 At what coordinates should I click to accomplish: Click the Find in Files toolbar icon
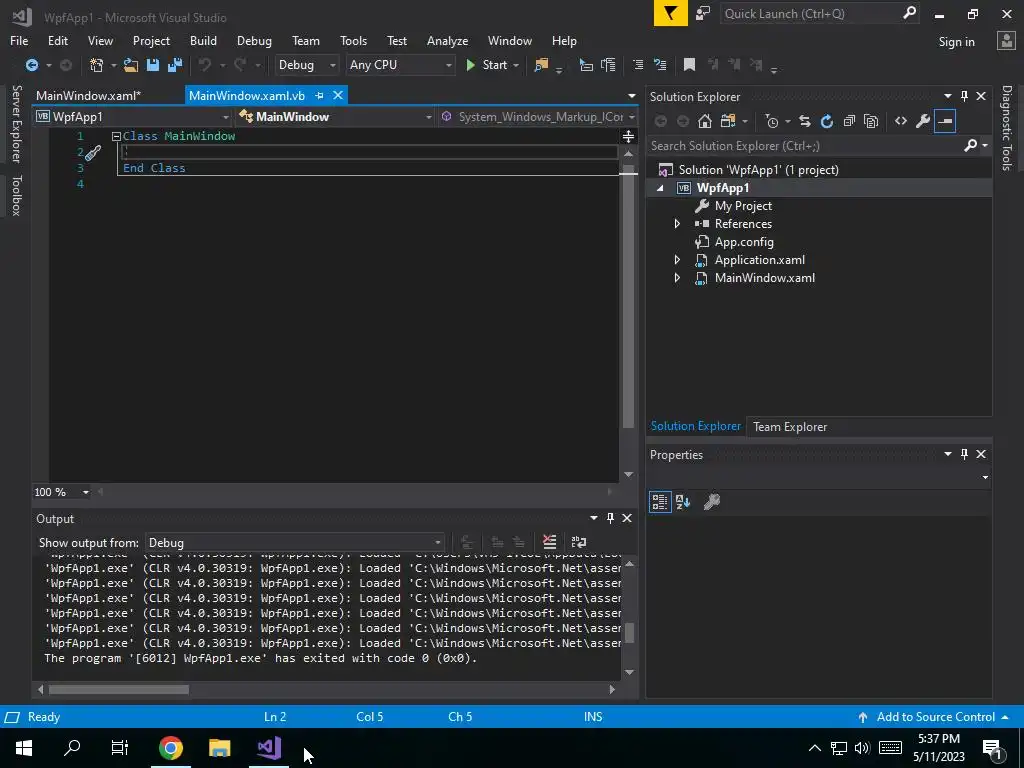pos(541,65)
